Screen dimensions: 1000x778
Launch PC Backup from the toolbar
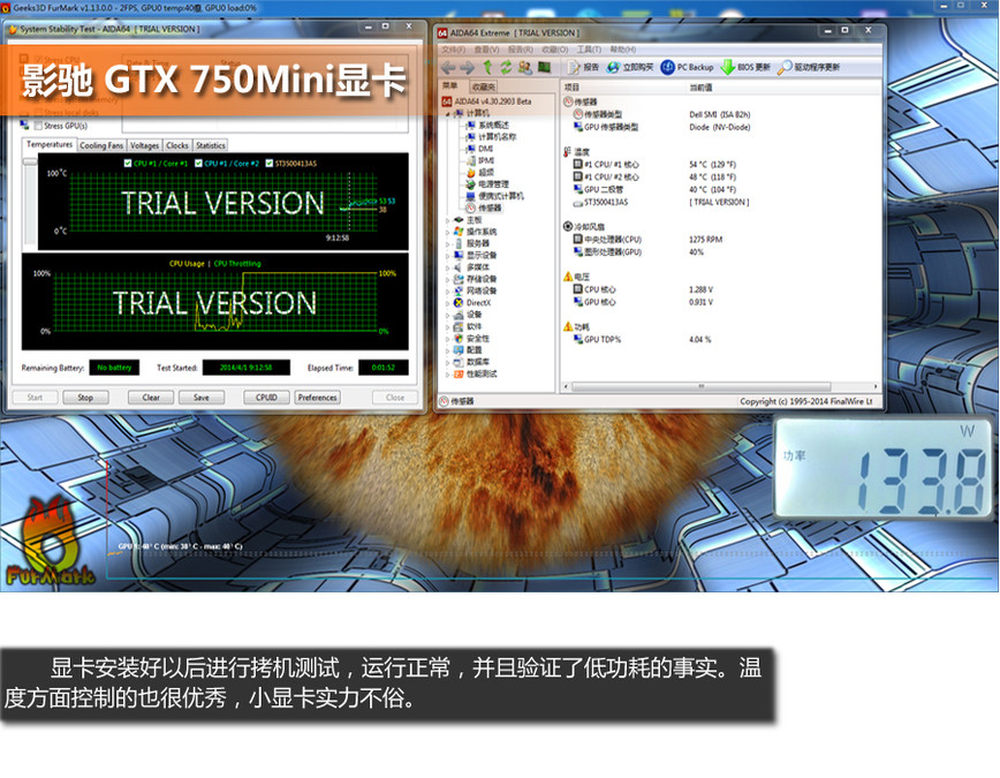point(687,67)
